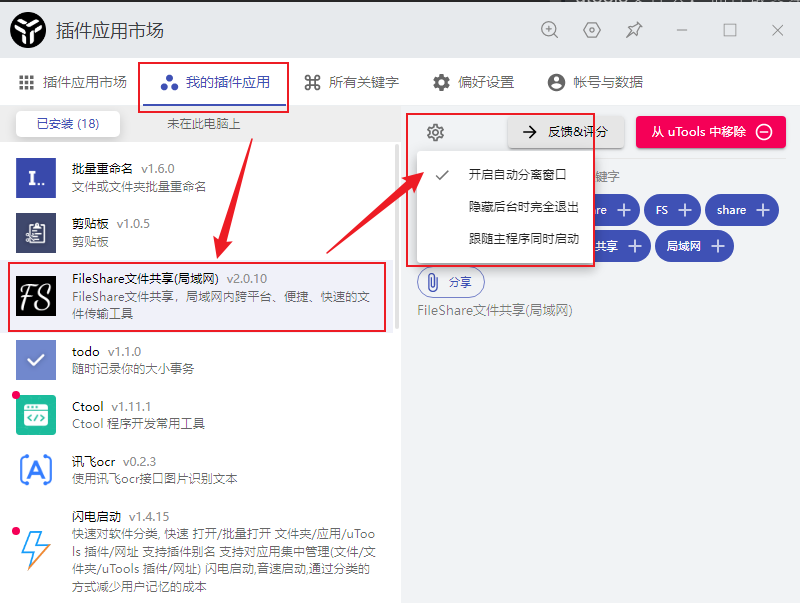The image size is (800, 603).
Task: Click the uTools logo icon
Action: 28,30
